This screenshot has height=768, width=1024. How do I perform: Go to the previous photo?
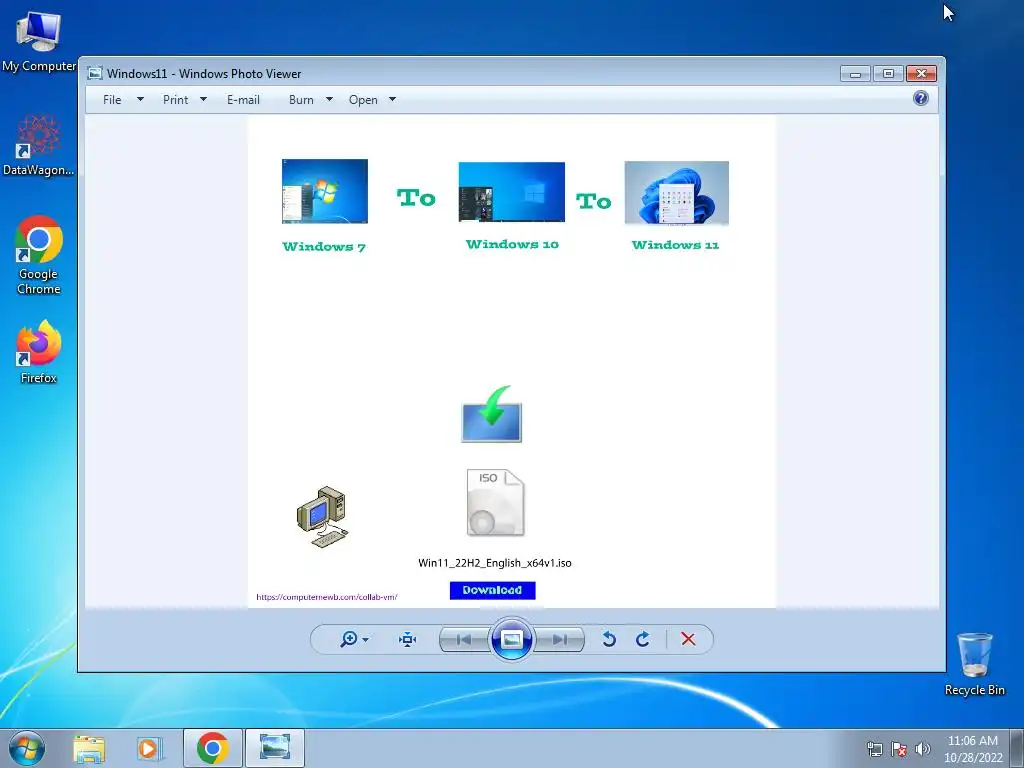click(x=464, y=639)
